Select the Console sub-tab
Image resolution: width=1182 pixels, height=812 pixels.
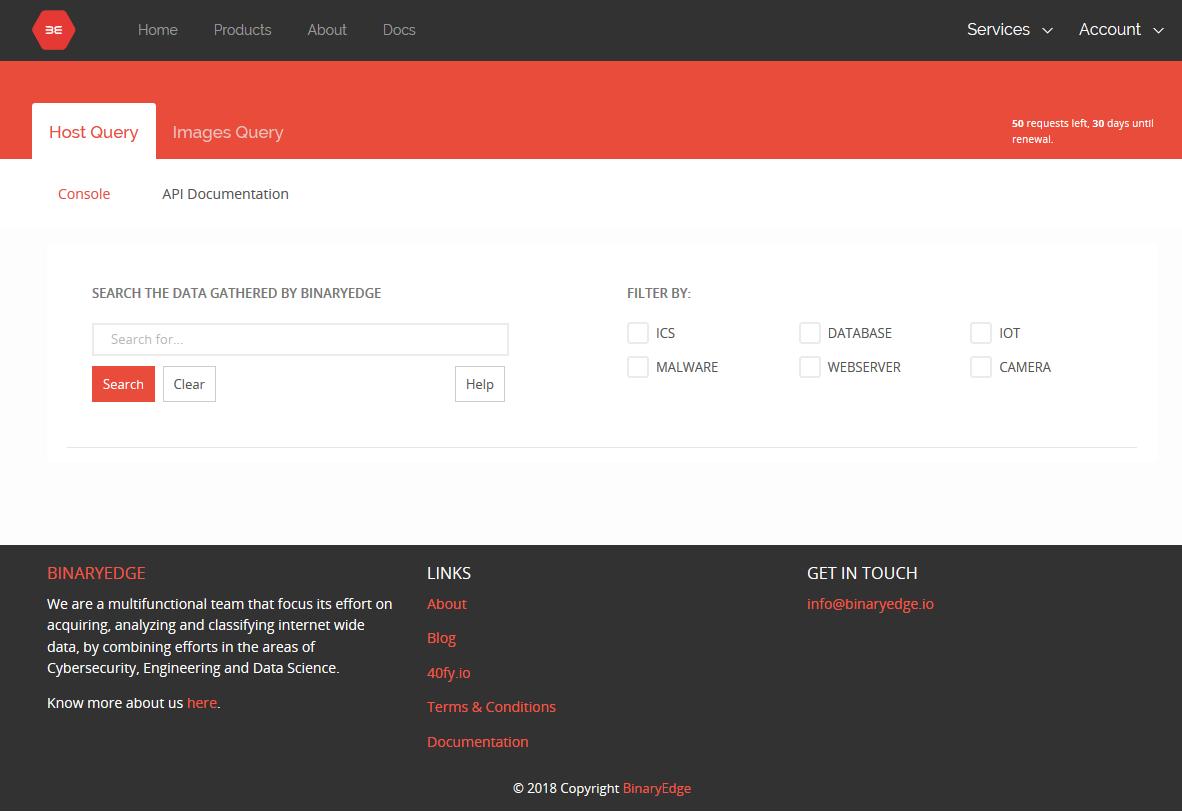click(84, 194)
